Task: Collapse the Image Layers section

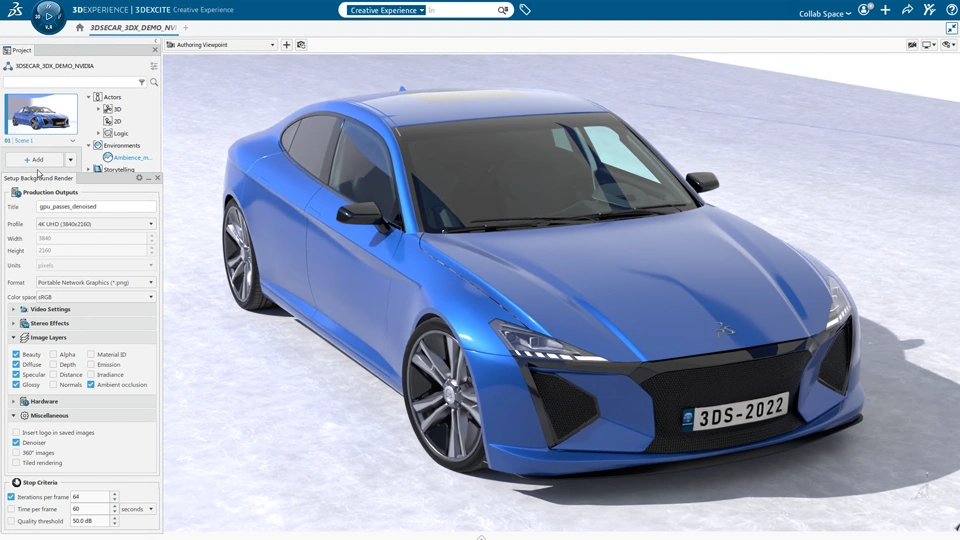Action: click(13, 337)
